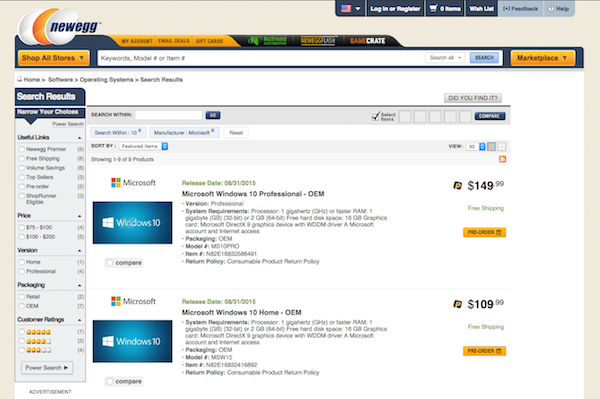
Task: Check the Professional version filter
Action: coord(22,271)
